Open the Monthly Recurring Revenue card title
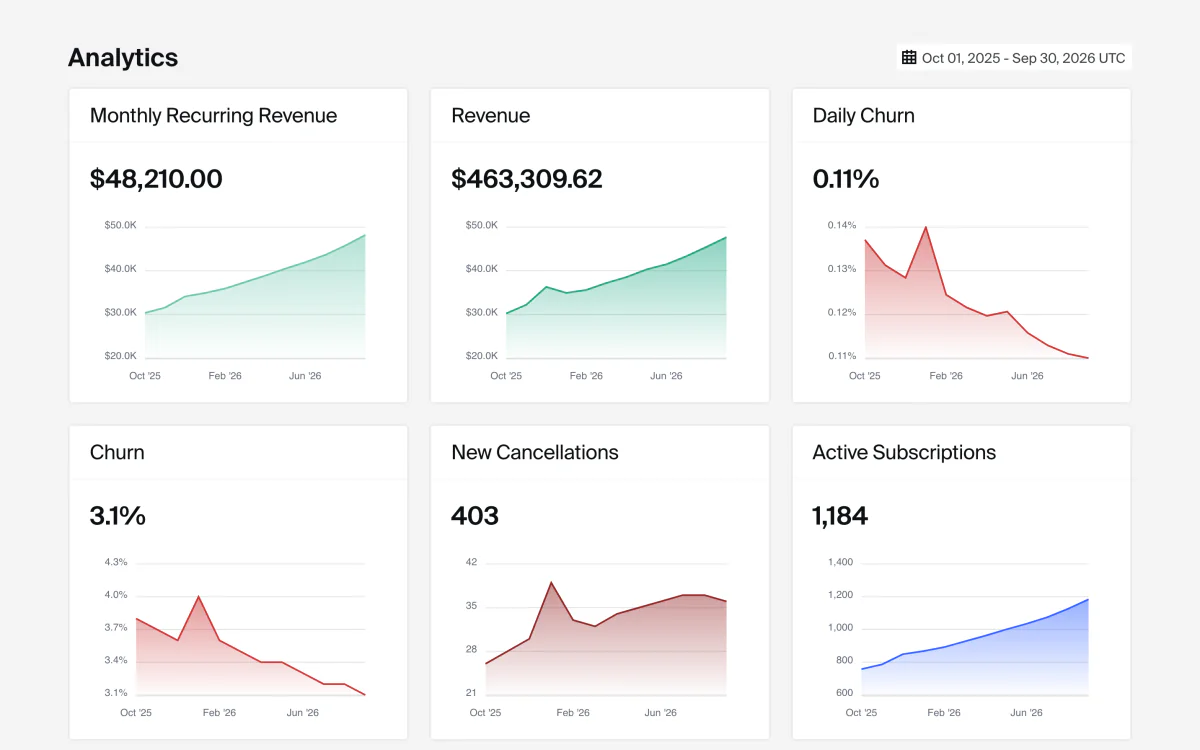Screen dimensions: 1200x750 coord(213,115)
